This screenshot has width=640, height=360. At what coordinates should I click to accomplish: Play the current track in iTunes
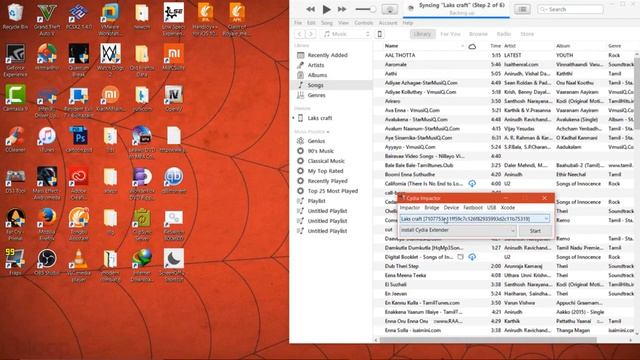click(x=326, y=9)
